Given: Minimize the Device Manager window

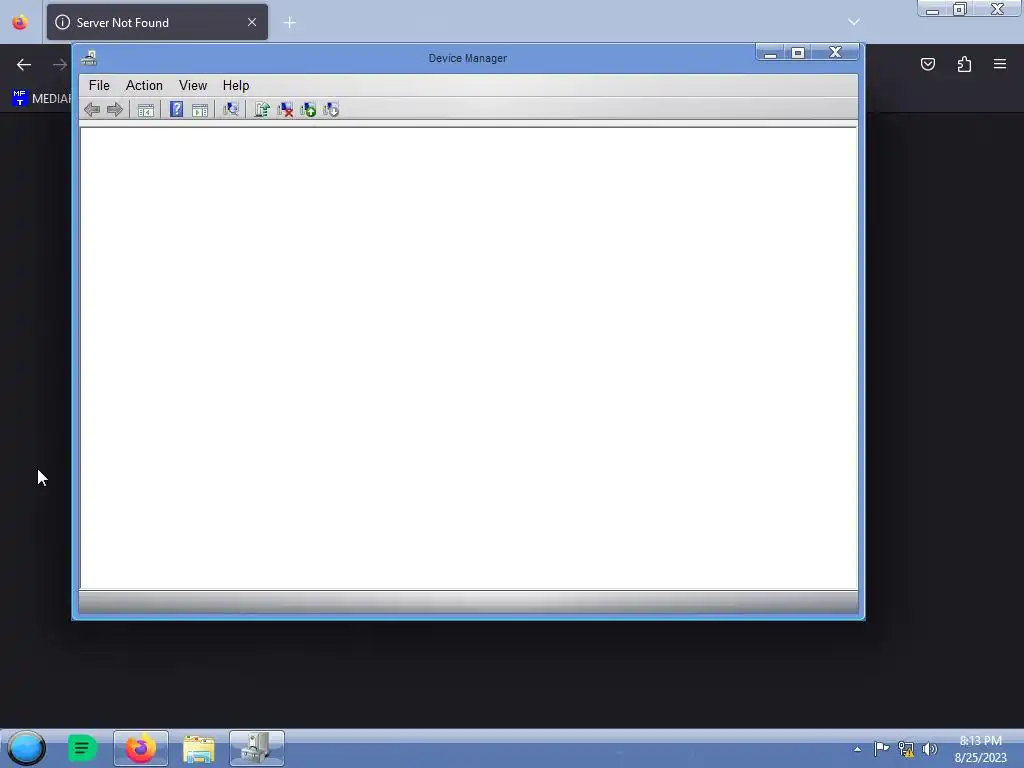Looking at the screenshot, I should pos(770,53).
